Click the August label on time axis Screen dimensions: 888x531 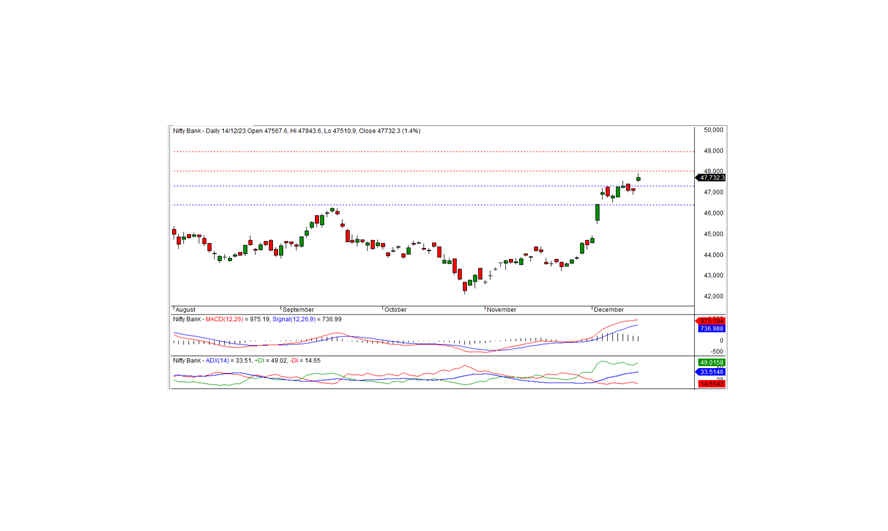(187, 310)
